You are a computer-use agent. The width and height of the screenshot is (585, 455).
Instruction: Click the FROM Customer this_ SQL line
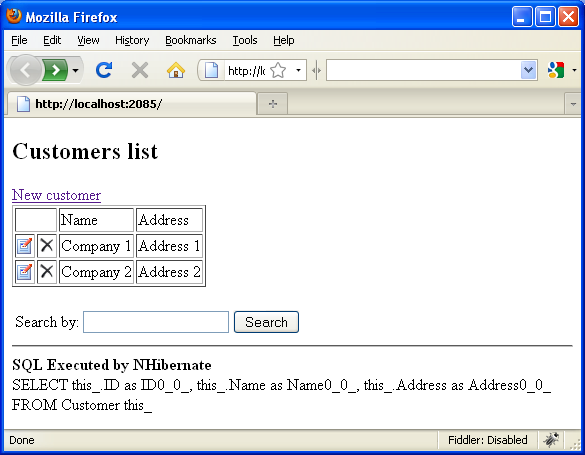point(82,405)
